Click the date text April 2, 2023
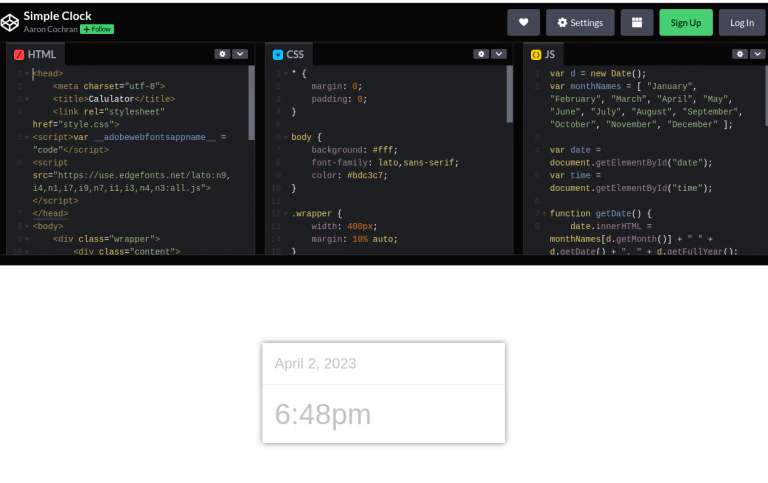The height and width of the screenshot is (483, 768). 315,363
